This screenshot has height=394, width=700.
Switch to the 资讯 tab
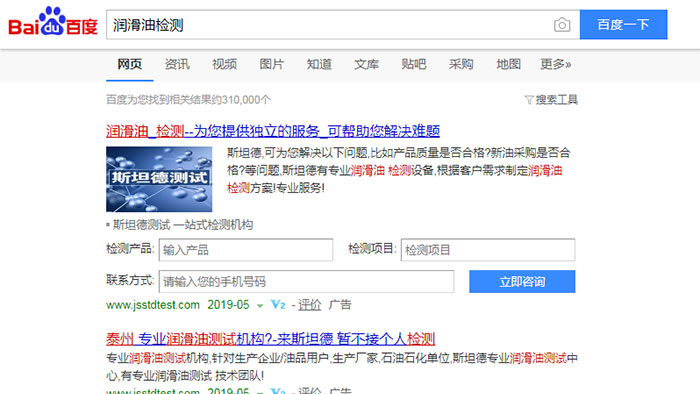coord(177,64)
